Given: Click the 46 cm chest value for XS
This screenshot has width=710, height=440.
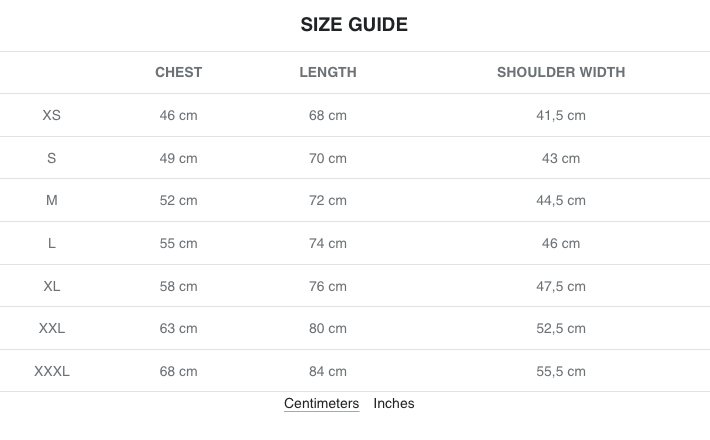Looking at the screenshot, I should (179, 115).
